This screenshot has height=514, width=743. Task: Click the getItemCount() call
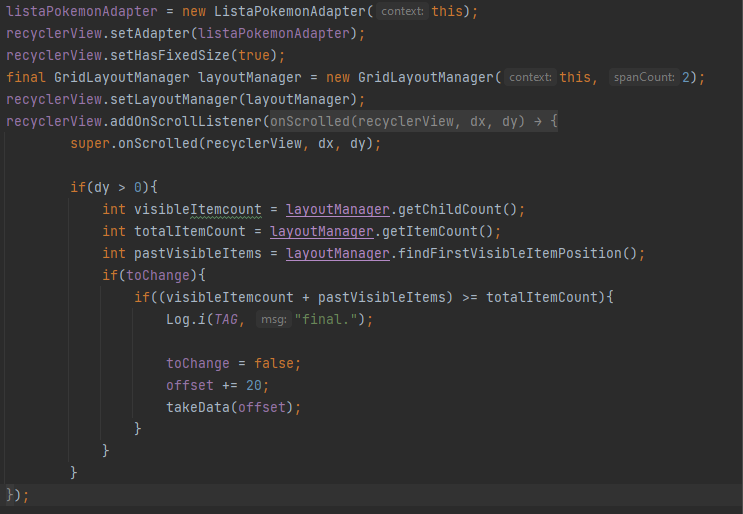tap(437, 231)
